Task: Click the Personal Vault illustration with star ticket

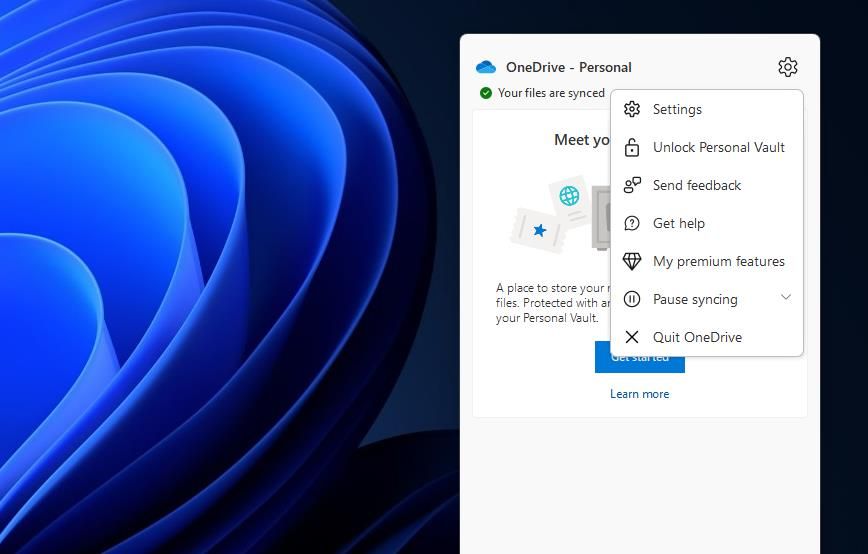Action: 559,213
